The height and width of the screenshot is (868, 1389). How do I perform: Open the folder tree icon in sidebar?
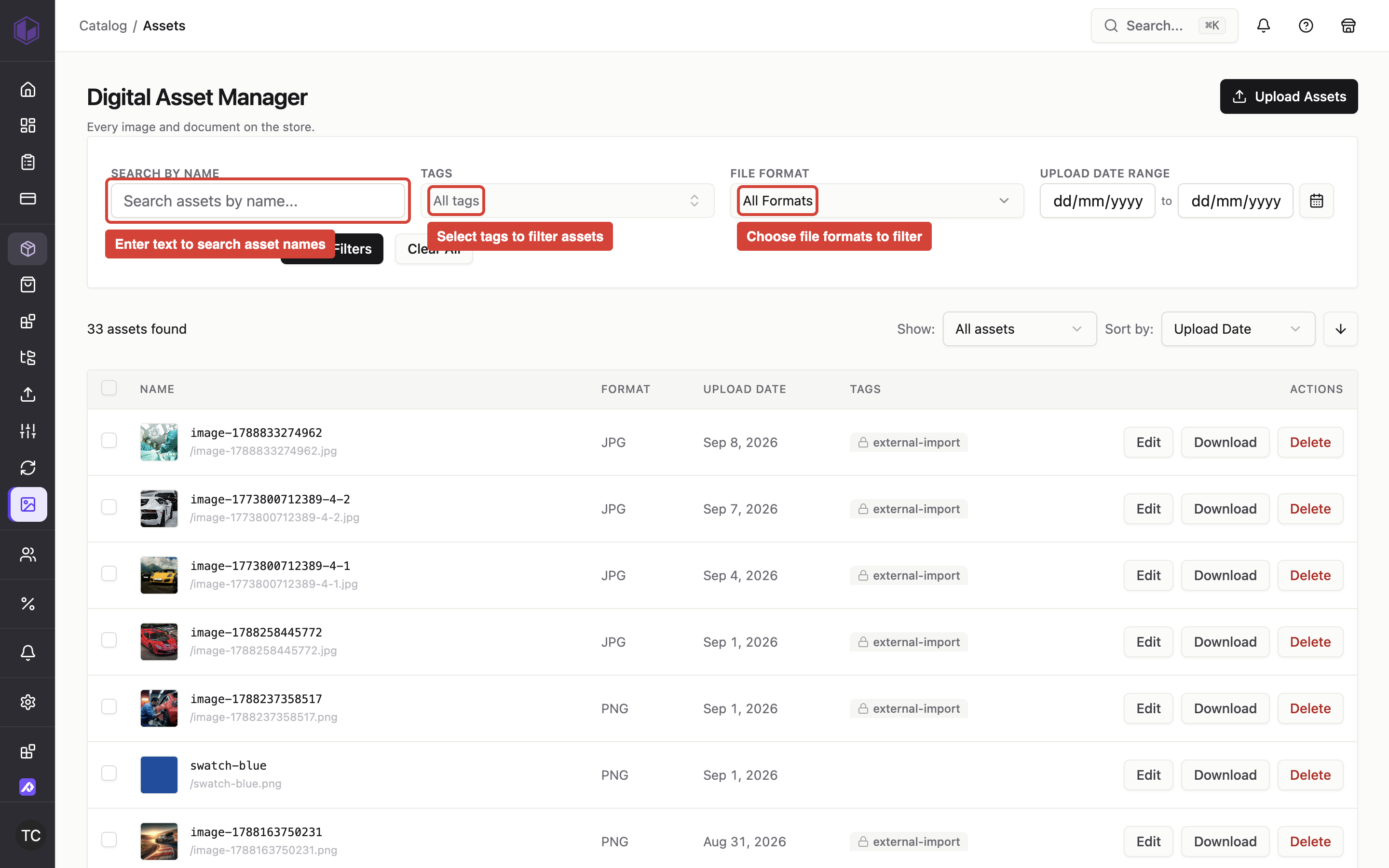click(x=27, y=358)
